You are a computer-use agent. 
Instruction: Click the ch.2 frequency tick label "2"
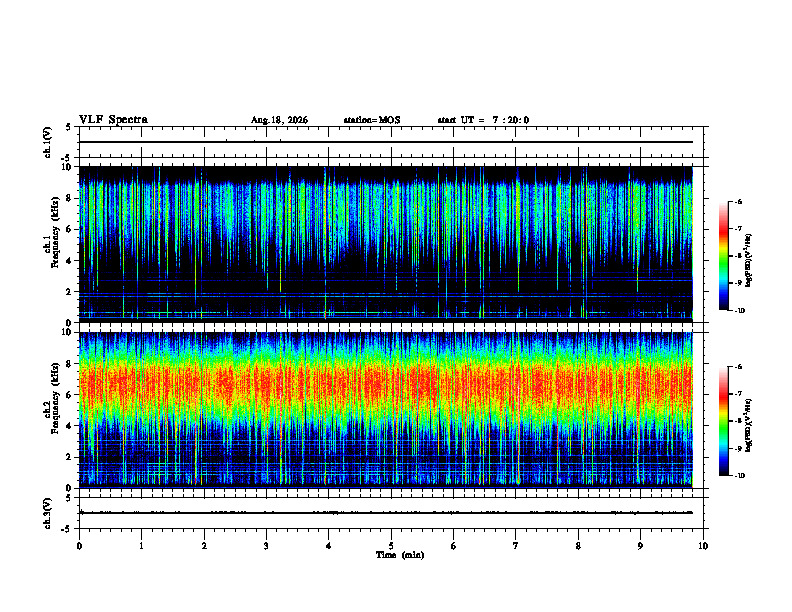click(69, 457)
